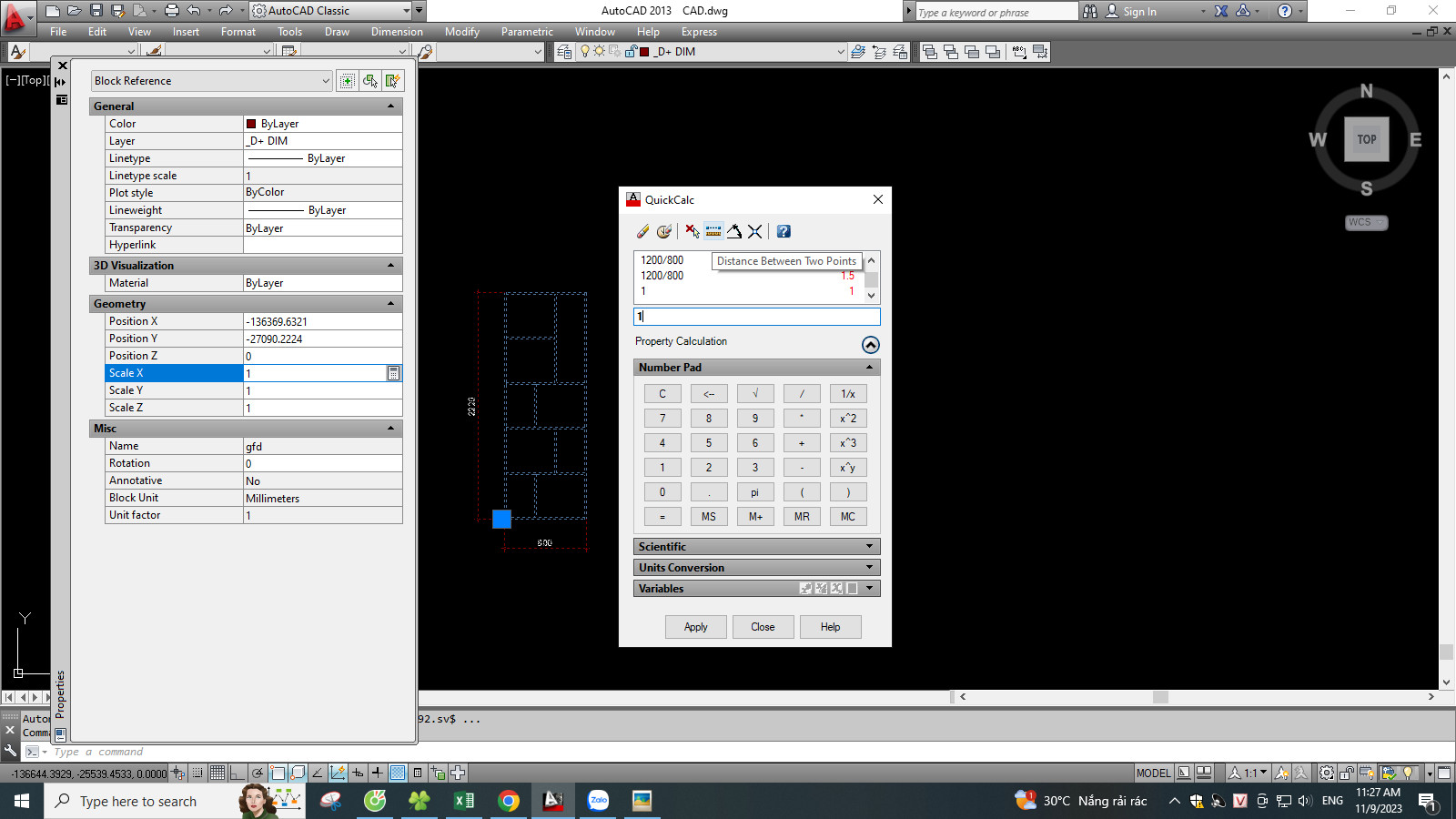
Task: Open the Block Reference object type dropdown
Action: (212, 81)
